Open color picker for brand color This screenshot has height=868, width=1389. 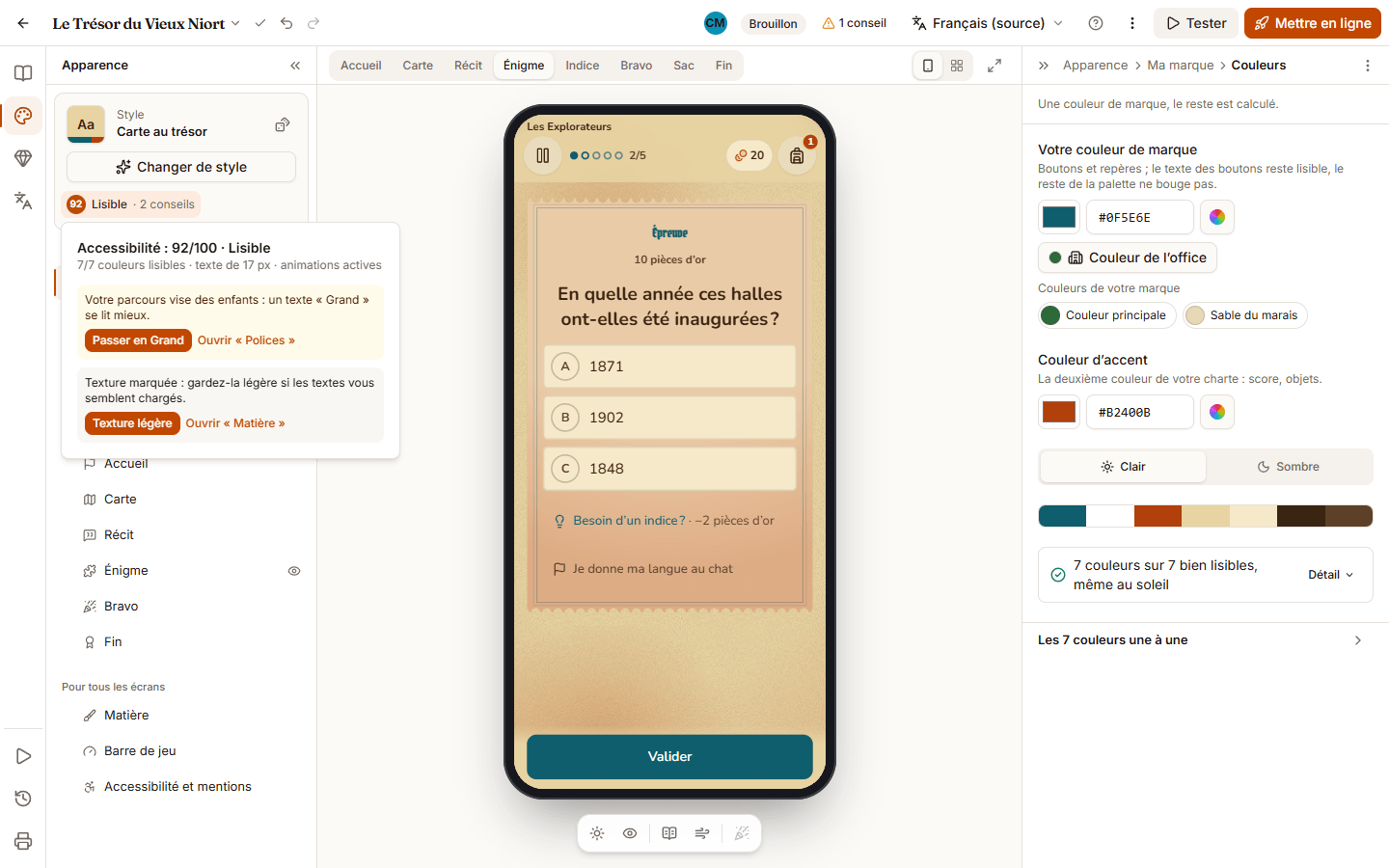pos(1217,217)
